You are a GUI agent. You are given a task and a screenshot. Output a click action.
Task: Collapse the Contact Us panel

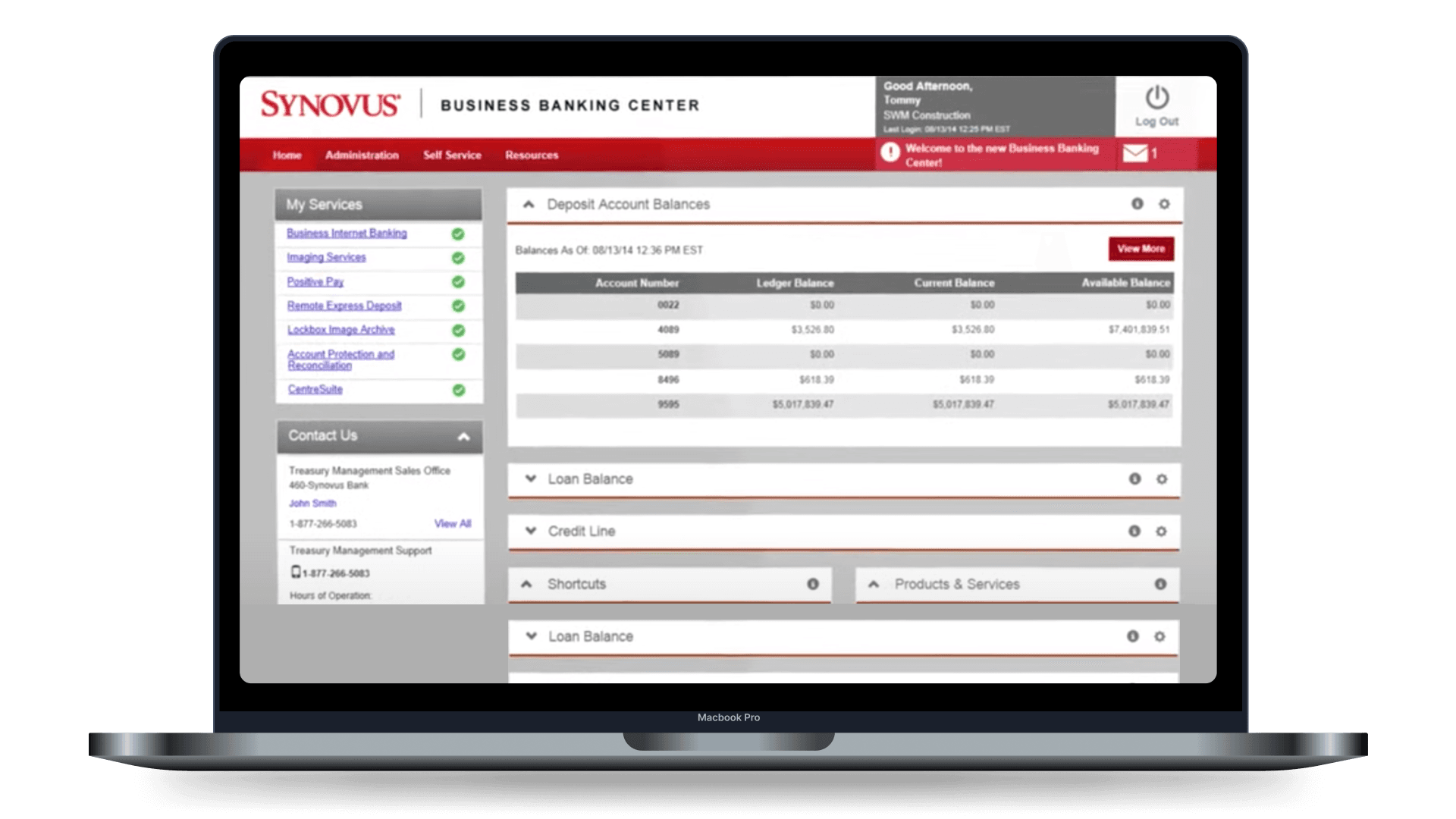465,436
